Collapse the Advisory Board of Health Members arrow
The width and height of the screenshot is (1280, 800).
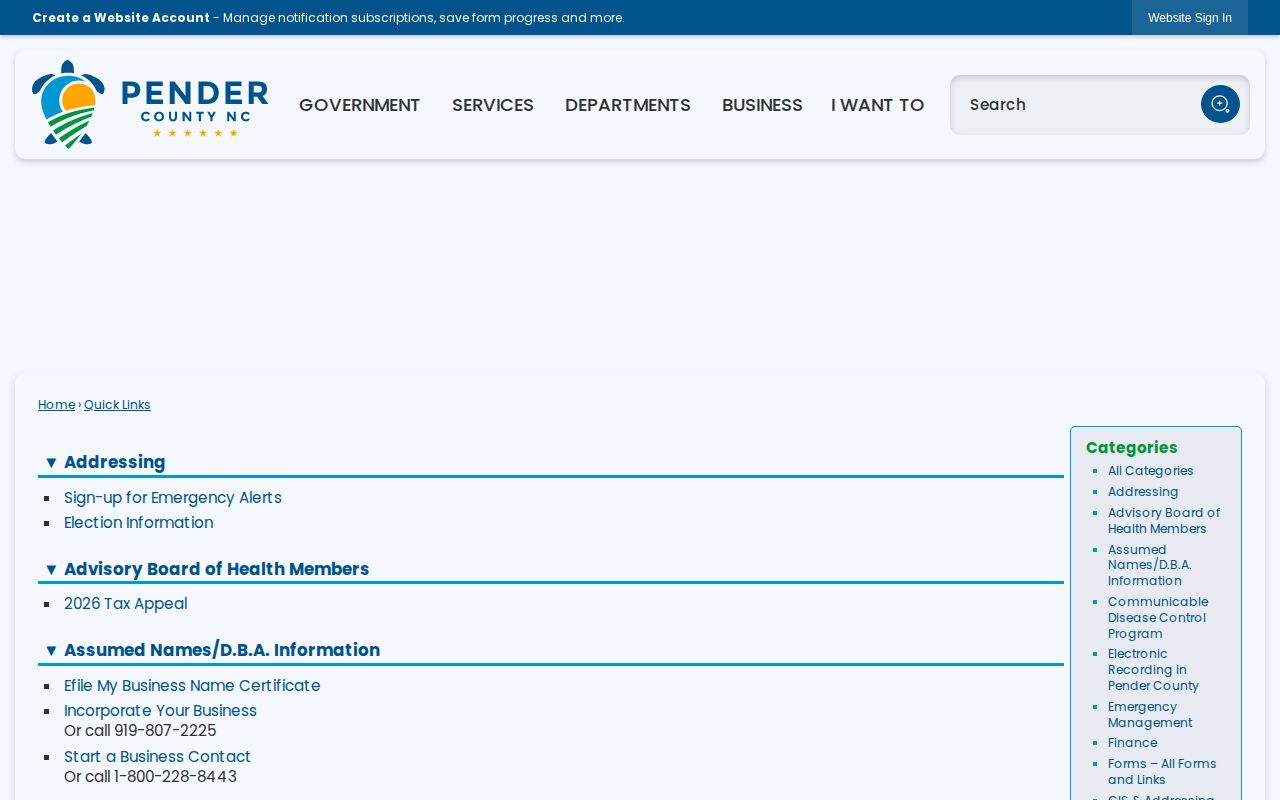click(51, 569)
